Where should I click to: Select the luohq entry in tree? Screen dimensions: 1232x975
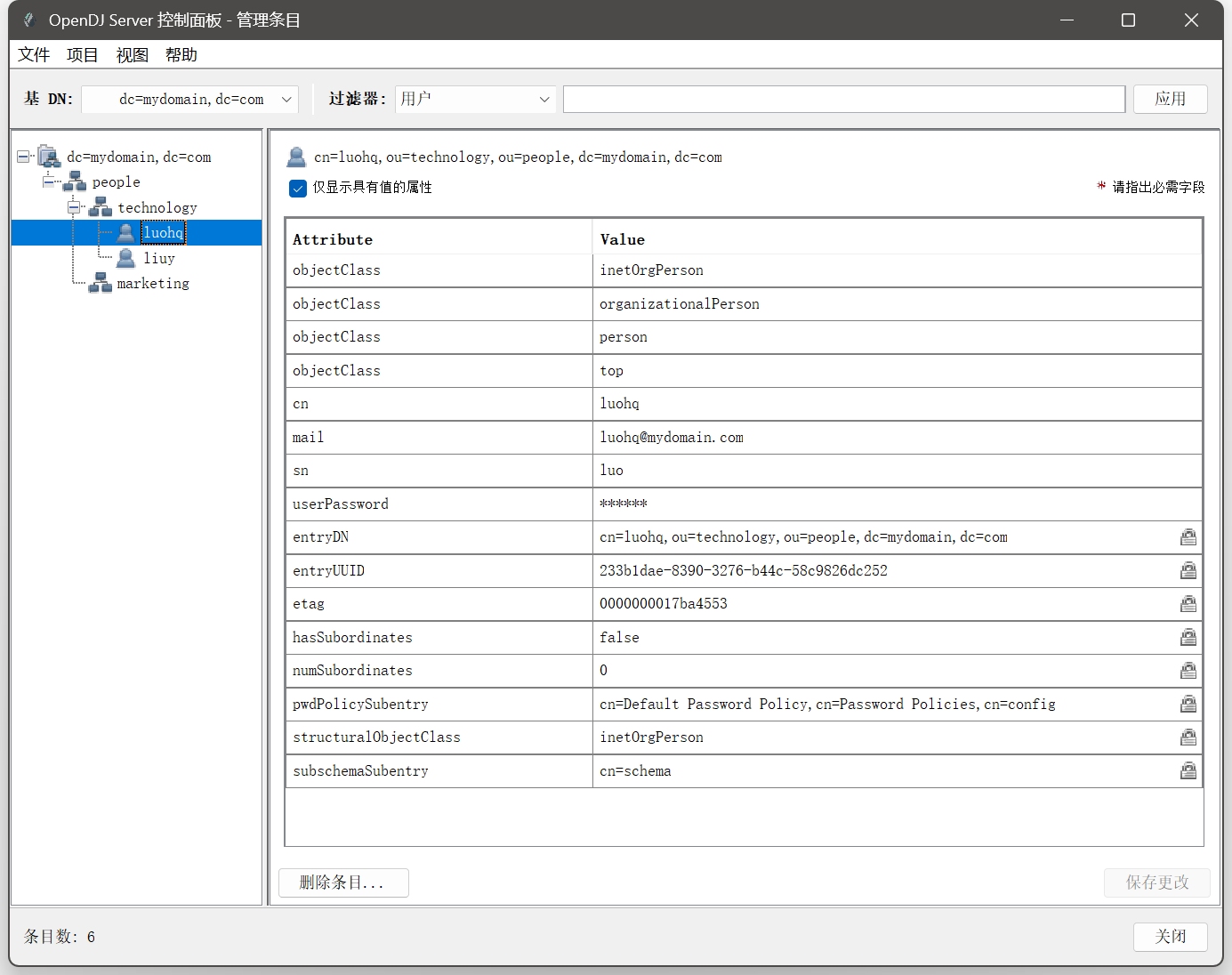164,233
